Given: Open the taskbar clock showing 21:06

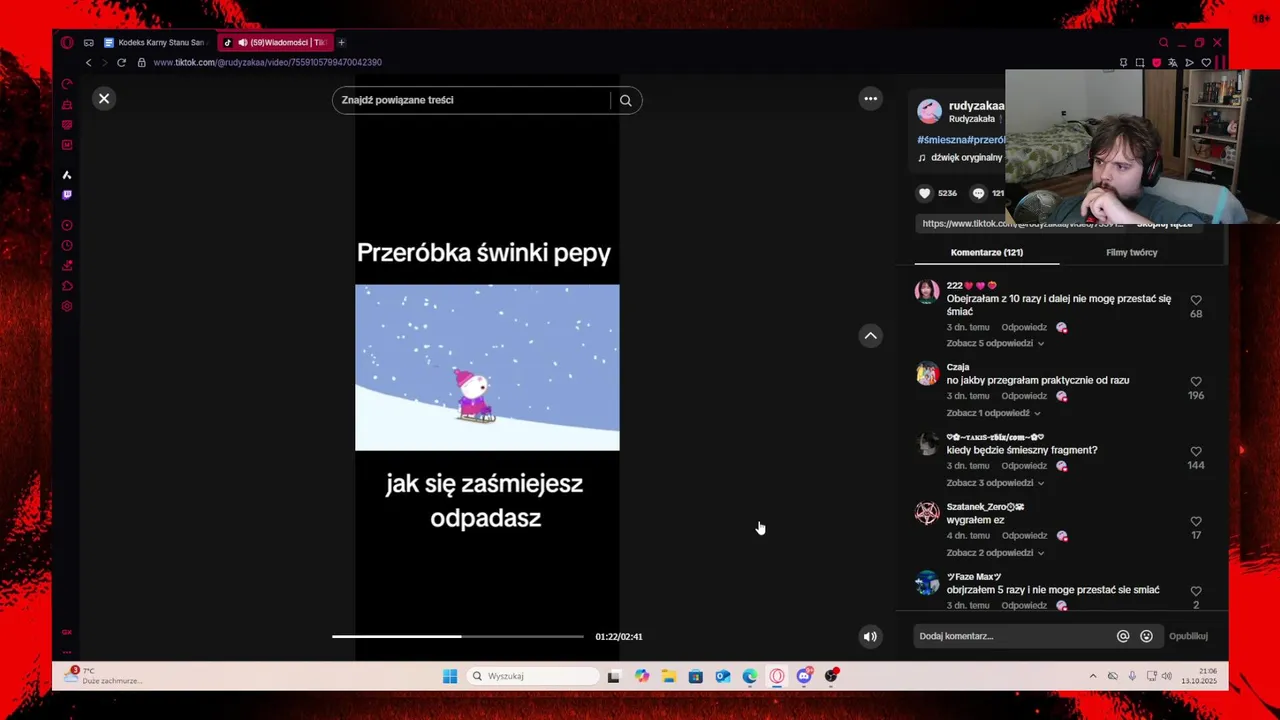Looking at the screenshot, I should [x=1198, y=676].
